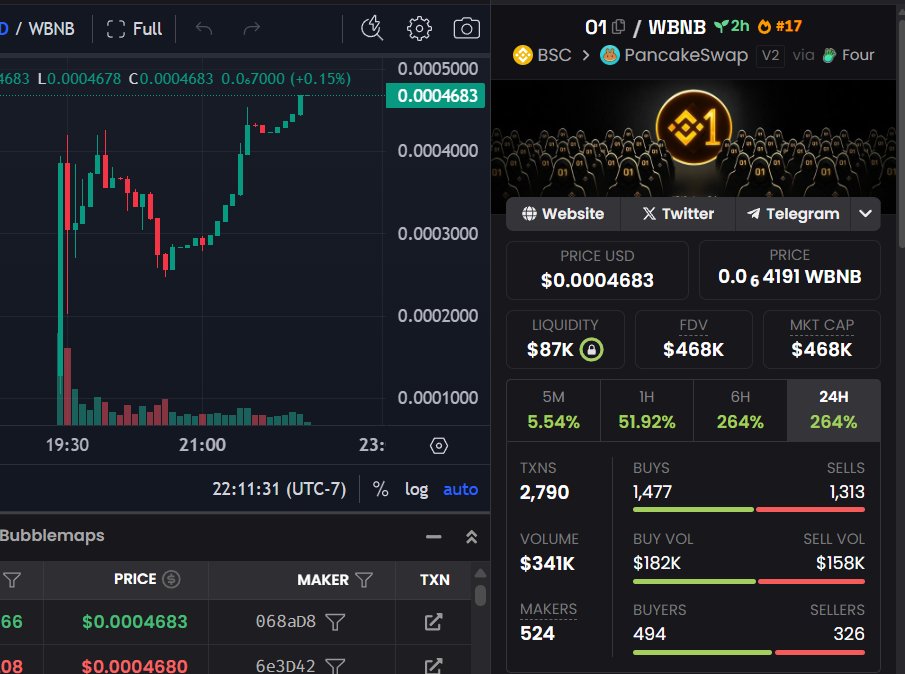
Task: Open transaction link for 068aD8 row
Action: click(x=433, y=621)
